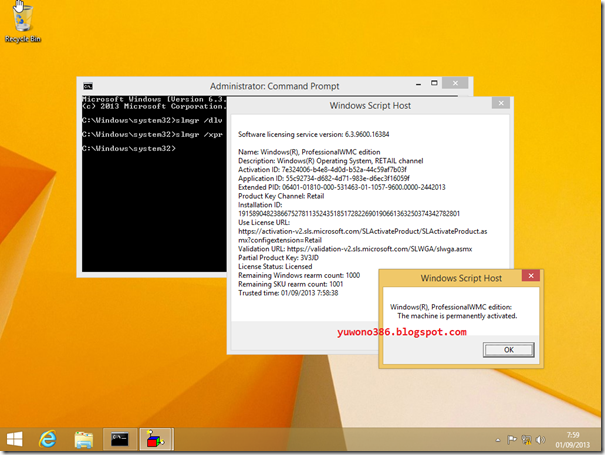The image size is (605, 455).
Task: Open the Windows Start button
Action: click(x=15, y=439)
